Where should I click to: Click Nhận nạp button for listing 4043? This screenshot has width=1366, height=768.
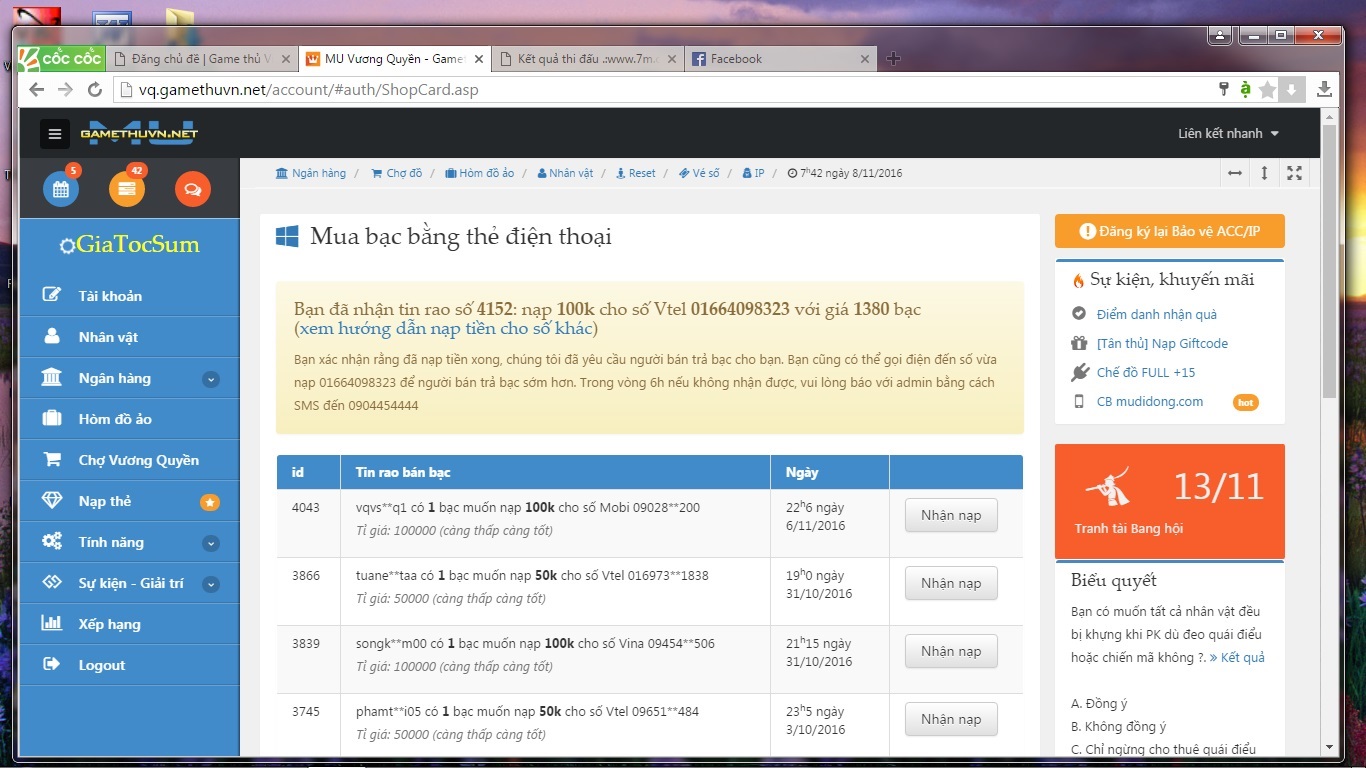[x=950, y=515]
